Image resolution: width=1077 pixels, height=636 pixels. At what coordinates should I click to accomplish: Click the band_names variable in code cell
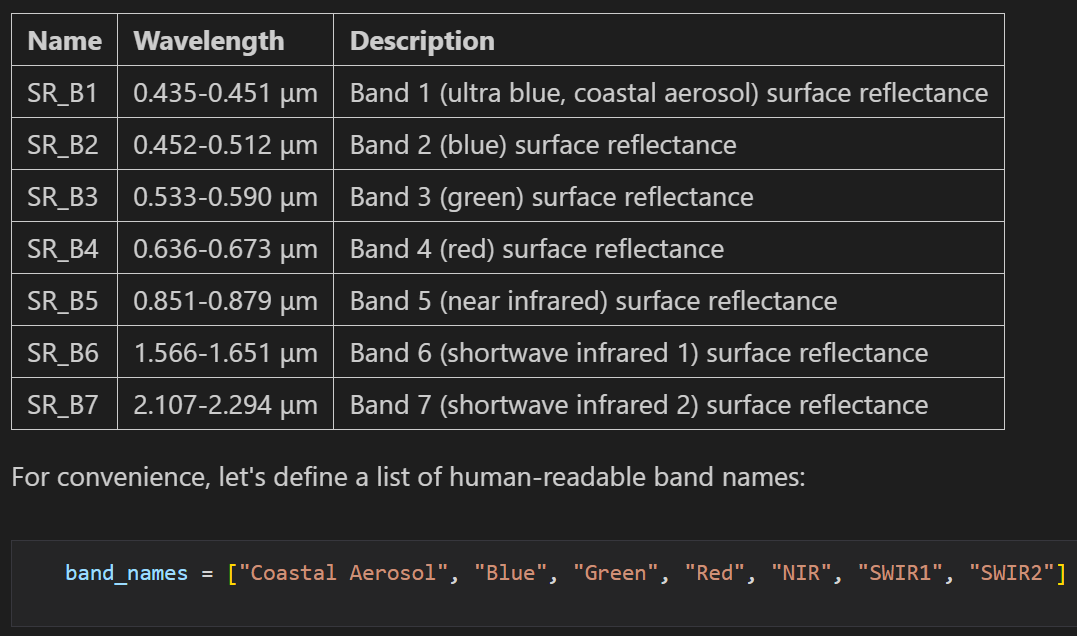click(126, 573)
